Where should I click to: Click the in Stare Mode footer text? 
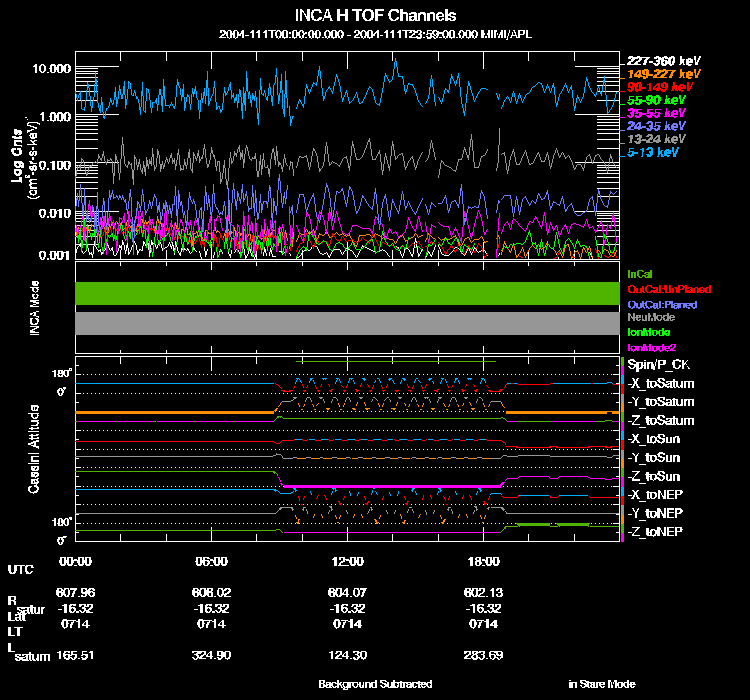point(601,684)
